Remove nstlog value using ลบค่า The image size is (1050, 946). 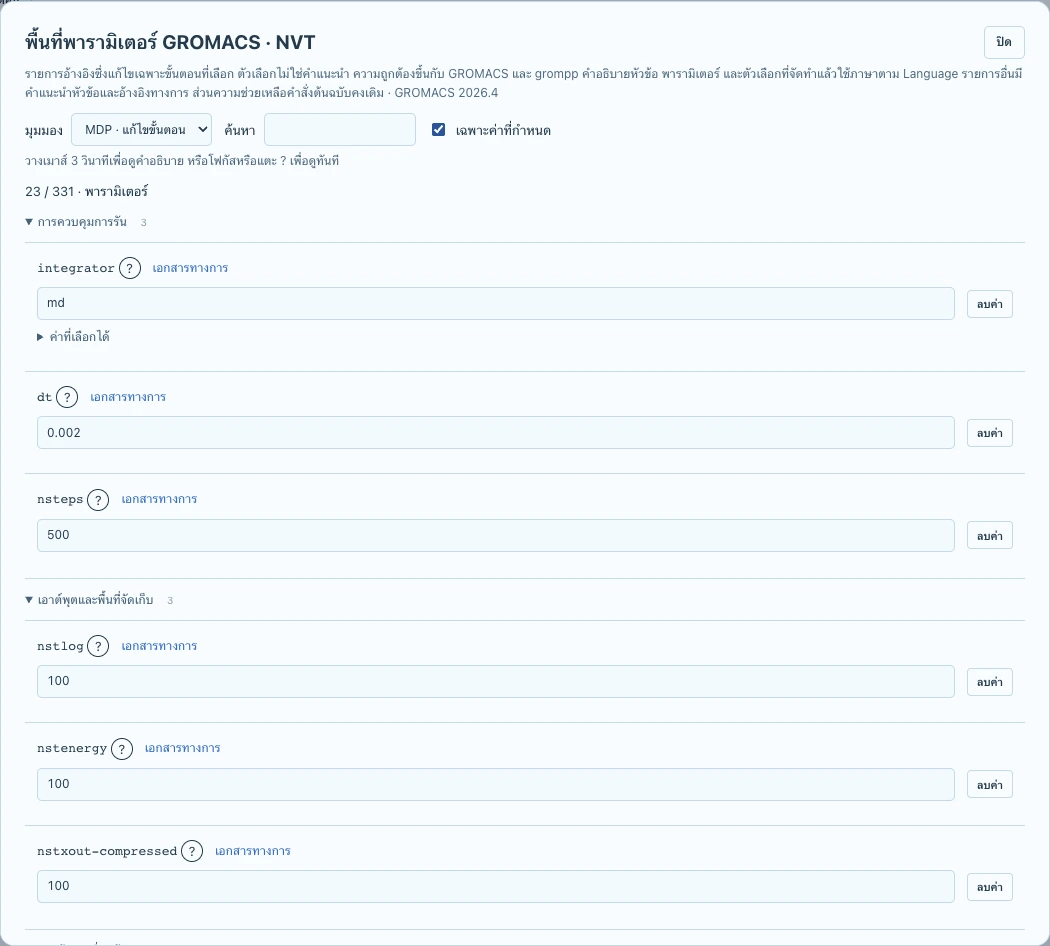click(x=990, y=682)
